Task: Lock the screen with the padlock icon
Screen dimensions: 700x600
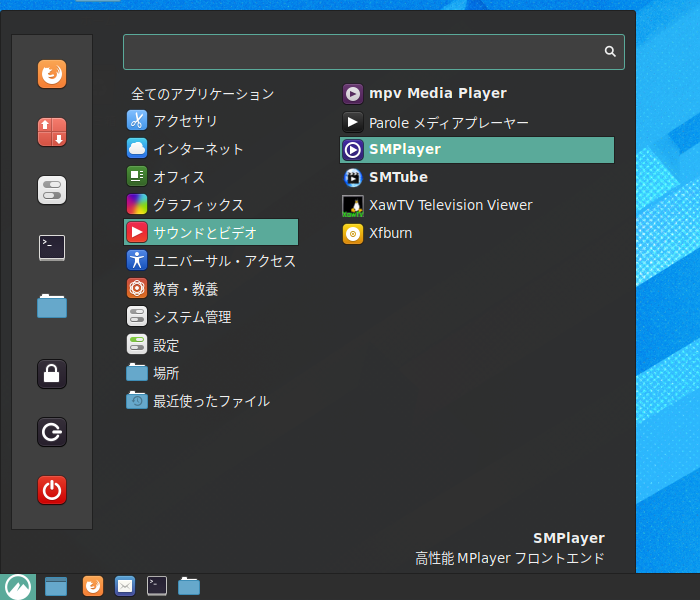Action: point(52,374)
